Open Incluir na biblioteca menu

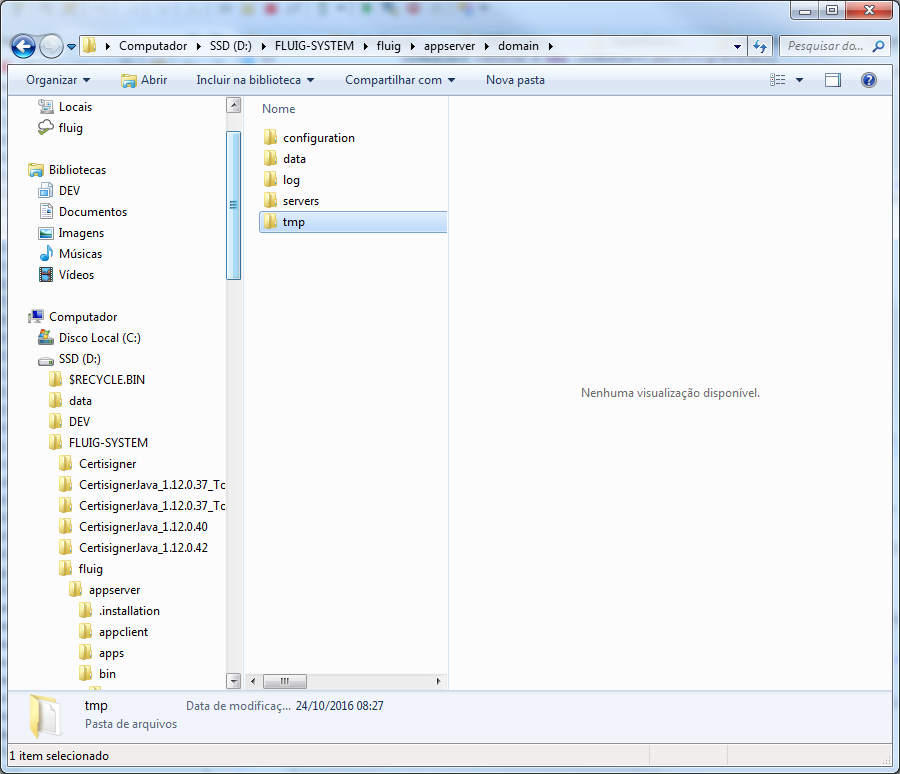tap(255, 80)
